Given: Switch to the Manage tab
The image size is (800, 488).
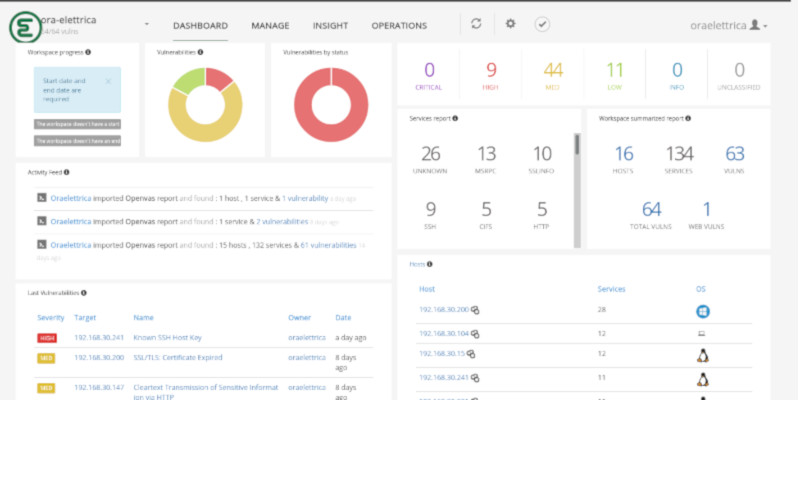Looking at the screenshot, I should pos(270,26).
